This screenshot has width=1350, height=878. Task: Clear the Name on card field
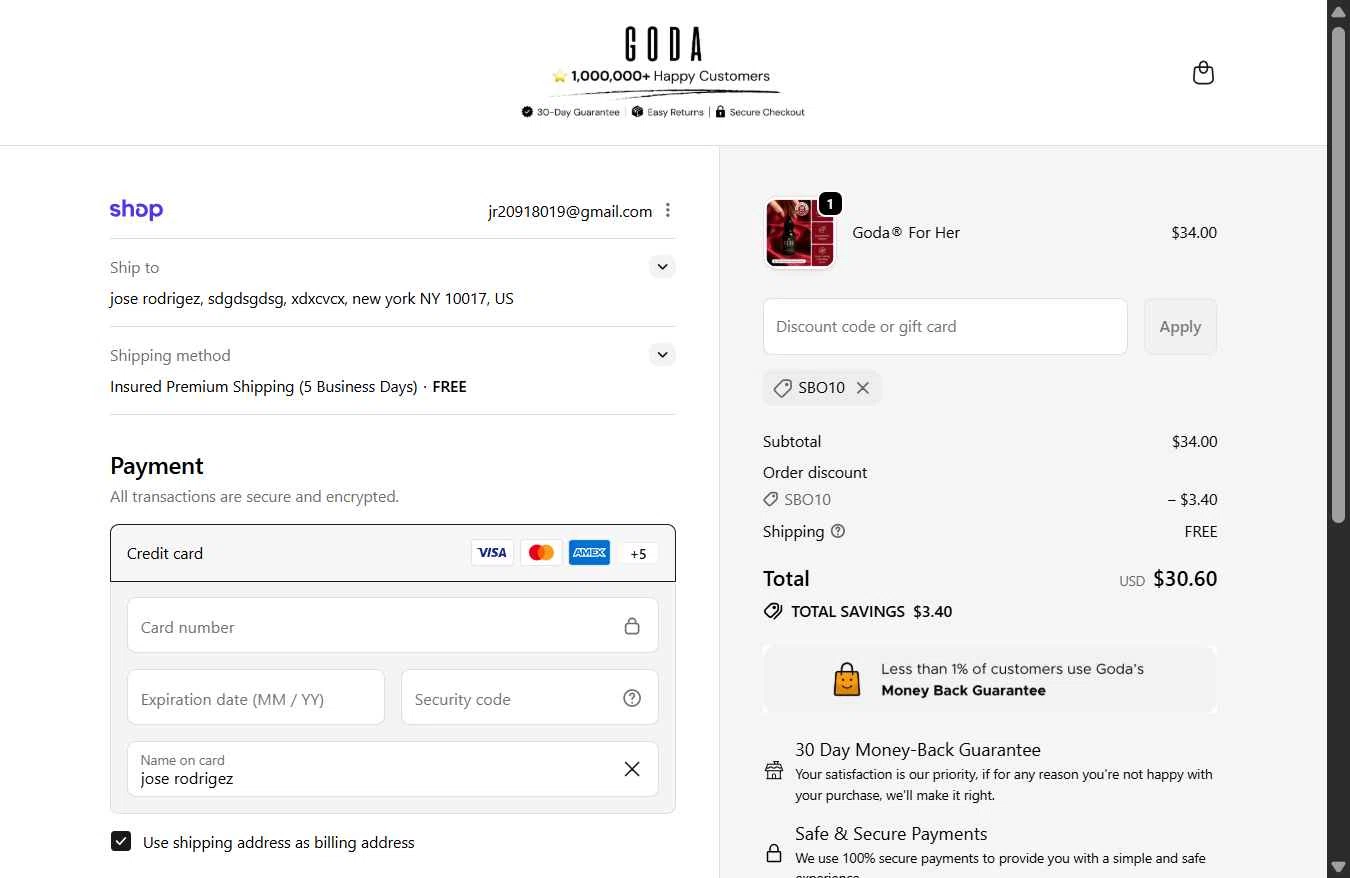632,769
